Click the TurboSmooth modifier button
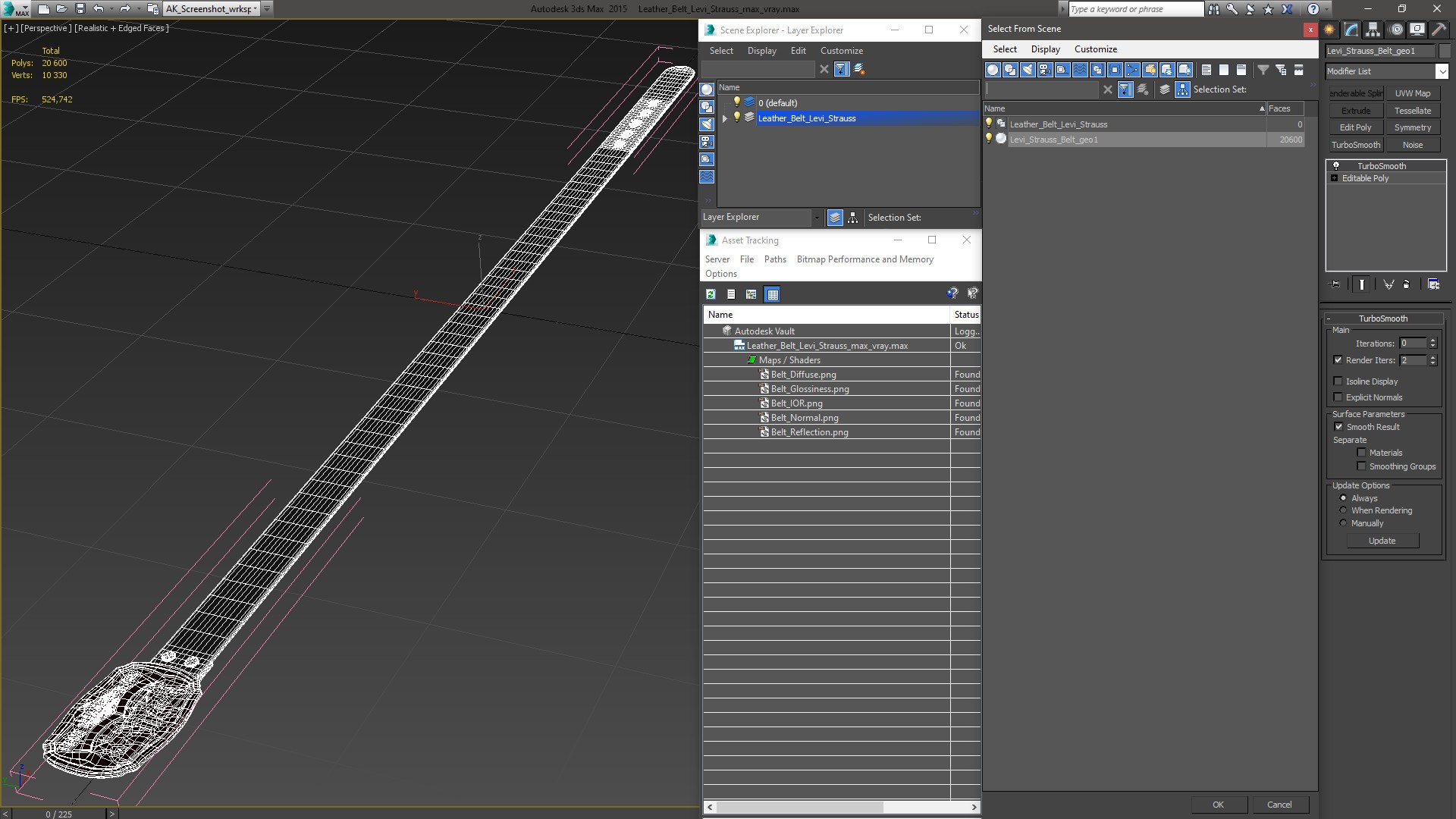 1355,145
